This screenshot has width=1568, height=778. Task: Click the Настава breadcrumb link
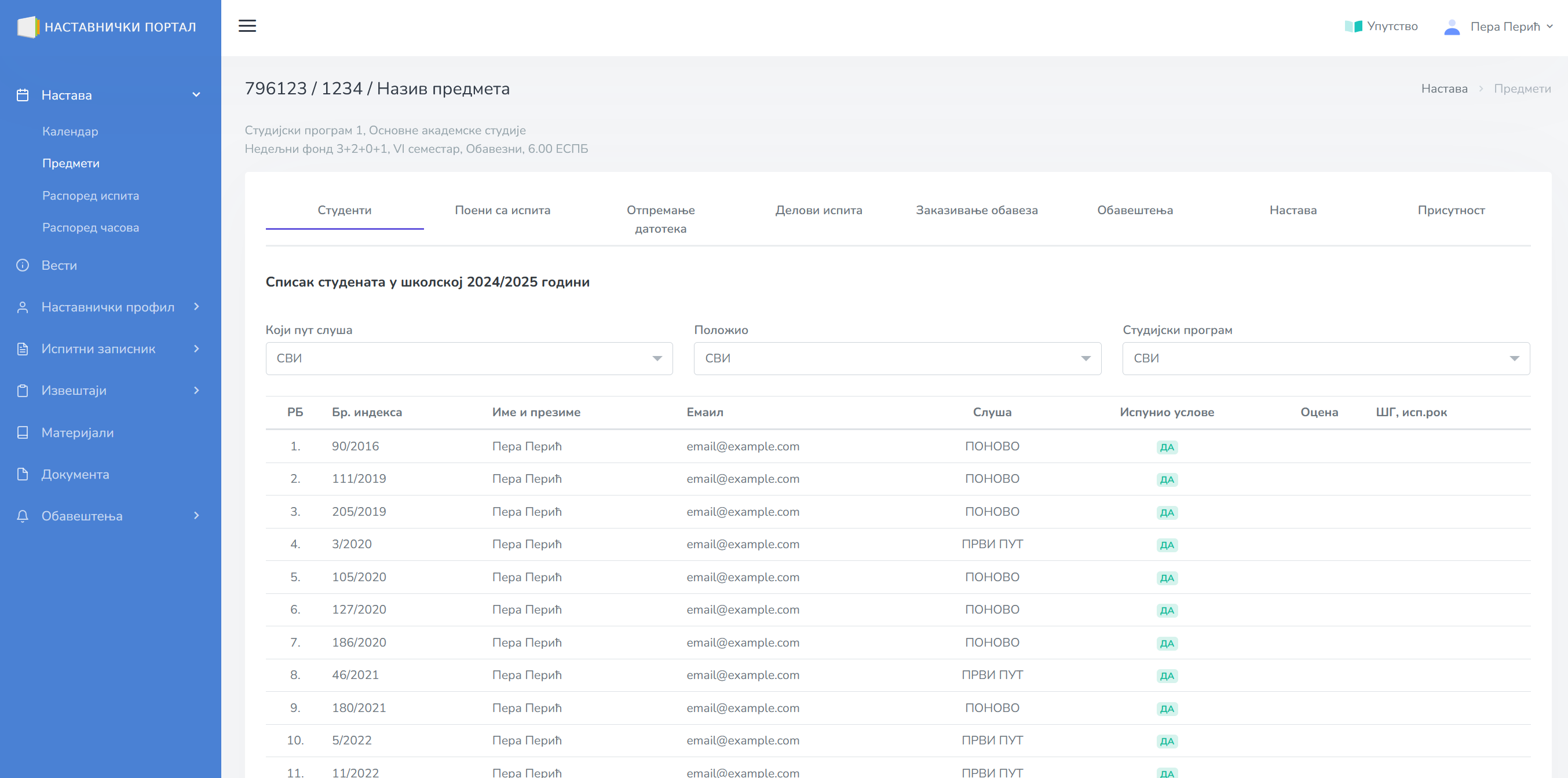click(x=1444, y=89)
